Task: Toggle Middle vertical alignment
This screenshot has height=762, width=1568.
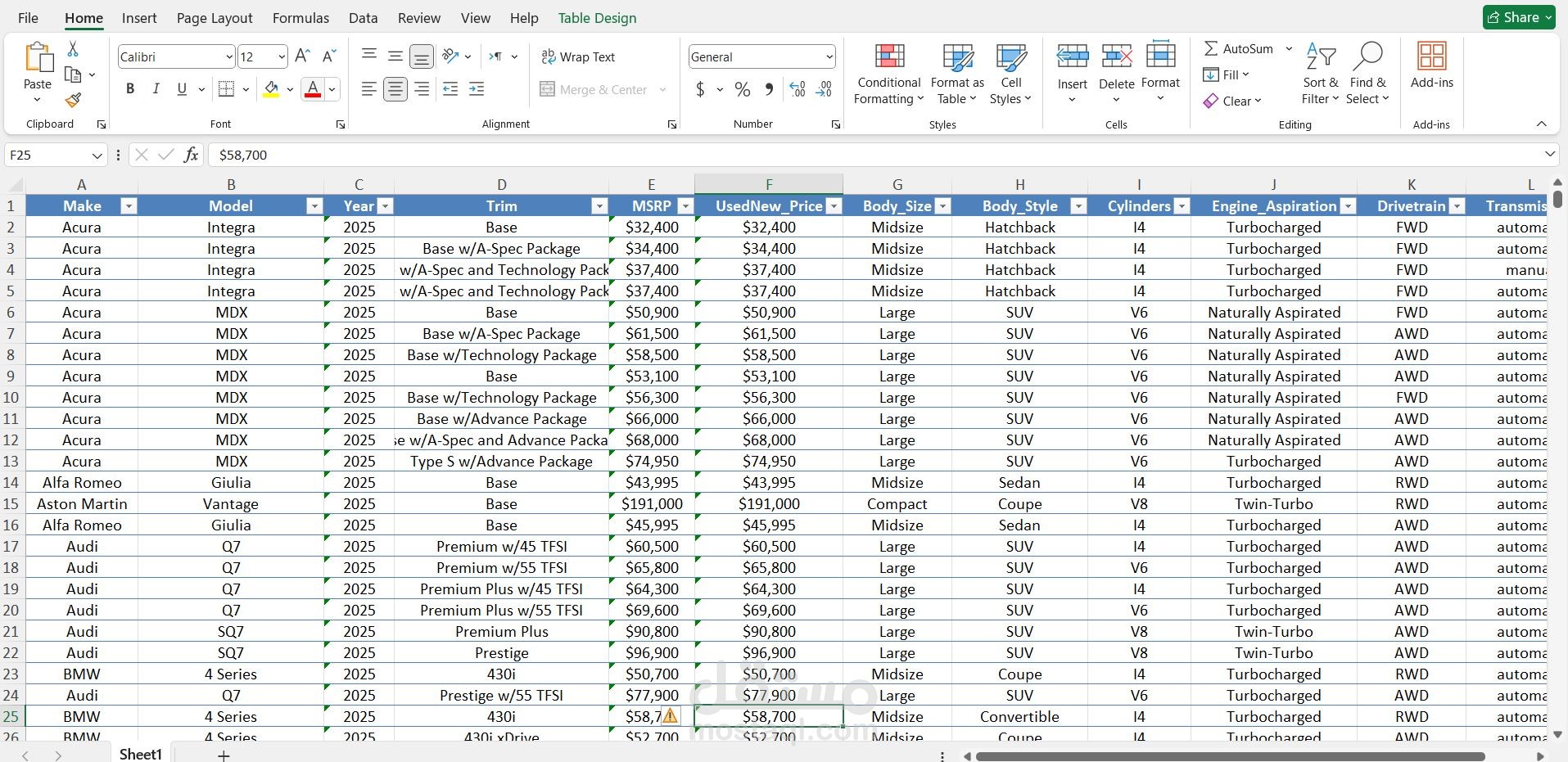Action: 395,56
